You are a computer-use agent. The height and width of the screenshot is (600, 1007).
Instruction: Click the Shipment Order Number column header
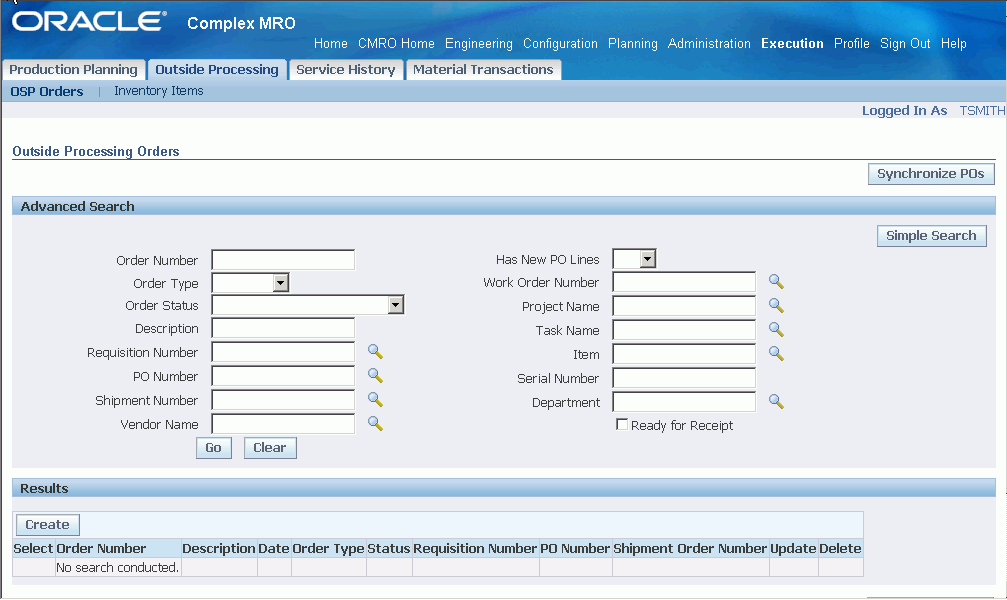coord(690,549)
